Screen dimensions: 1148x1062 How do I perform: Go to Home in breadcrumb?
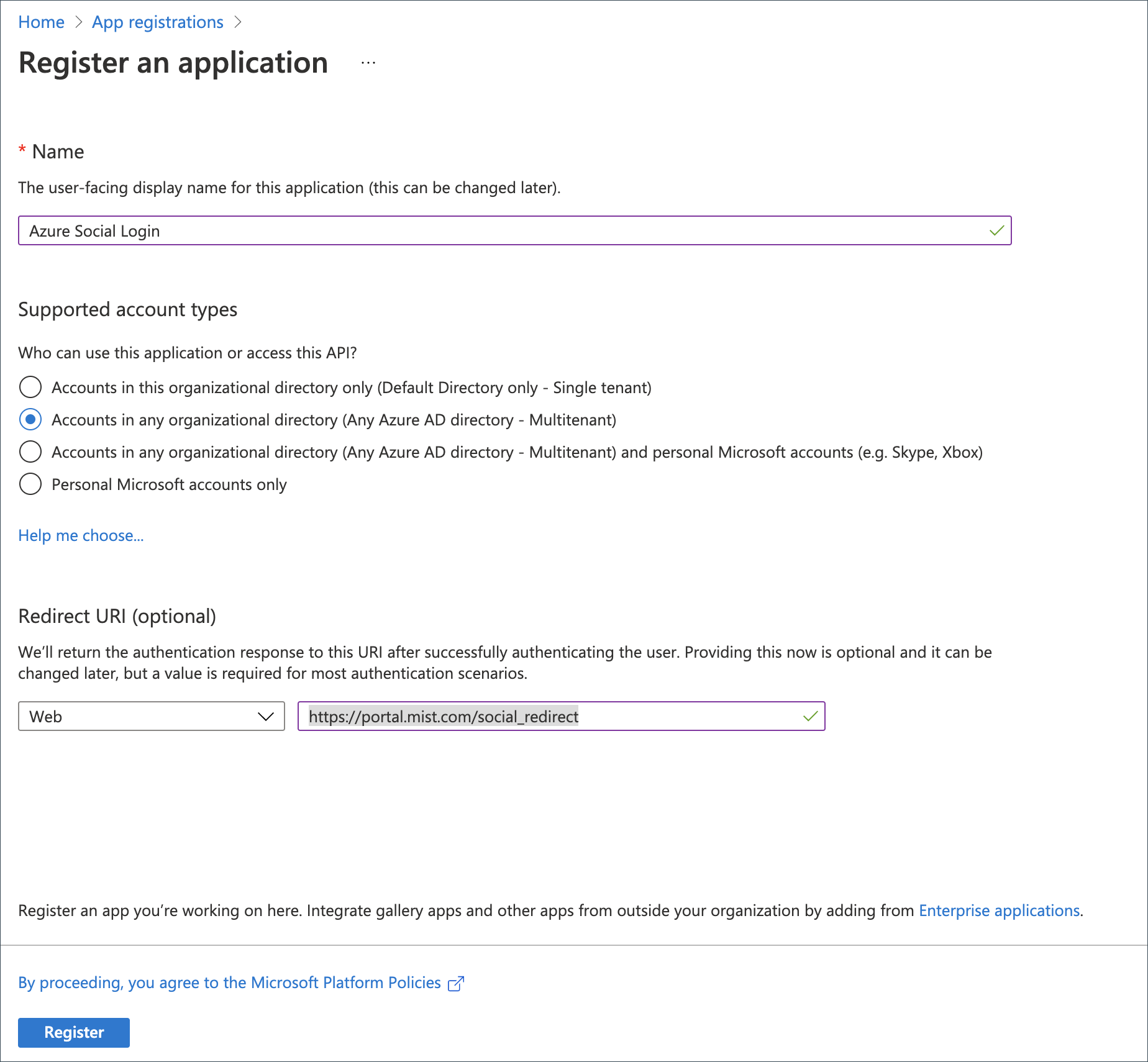tap(41, 22)
